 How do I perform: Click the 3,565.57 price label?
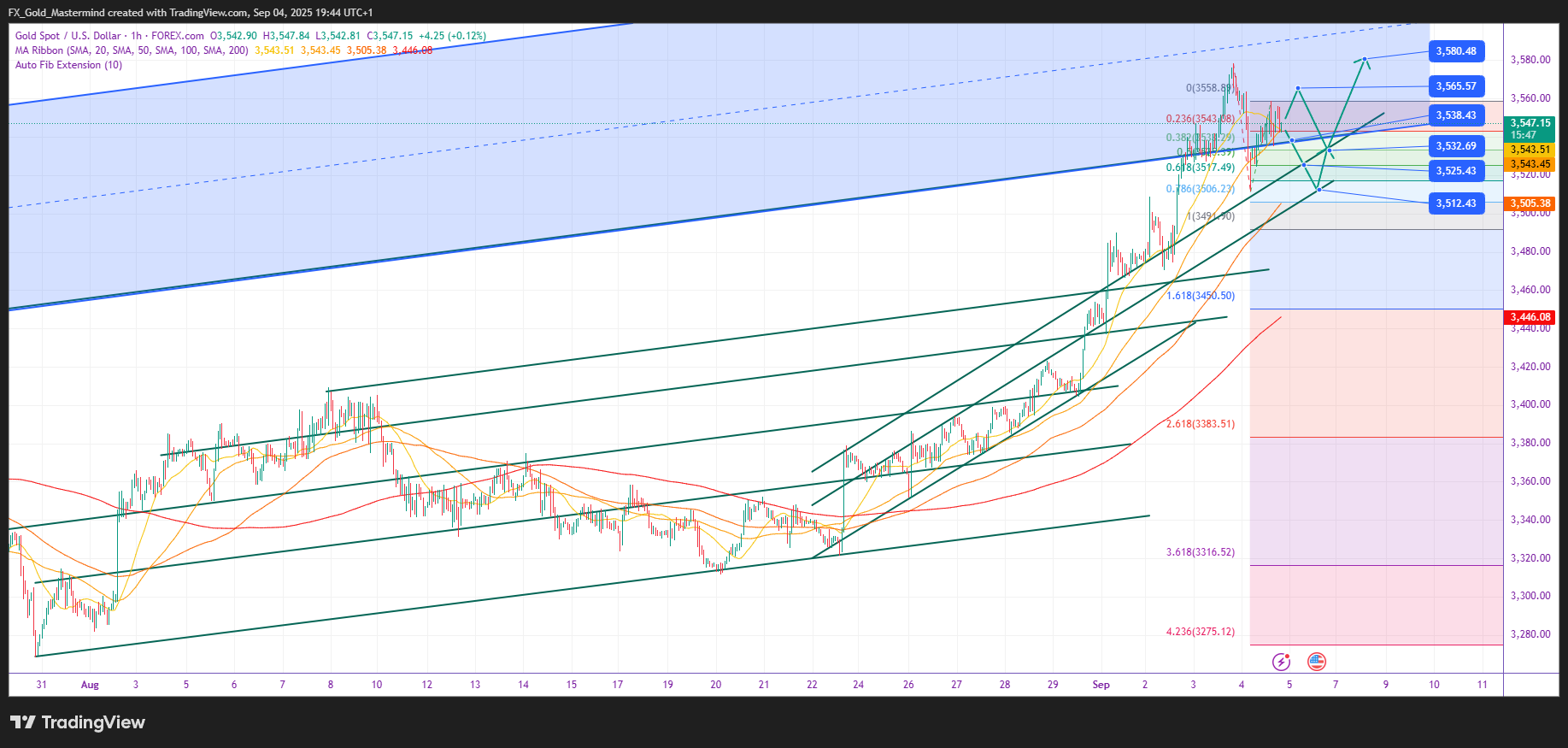[x=1456, y=86]
